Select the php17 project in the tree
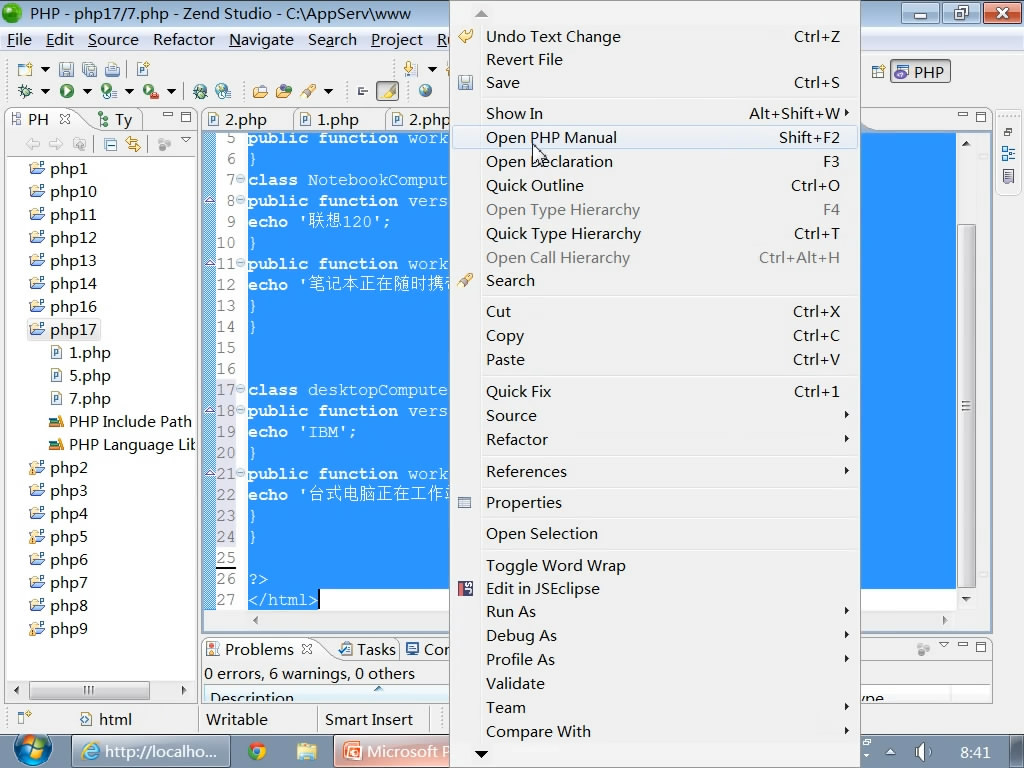The image size is (1024, 768). tap(63, 330)
